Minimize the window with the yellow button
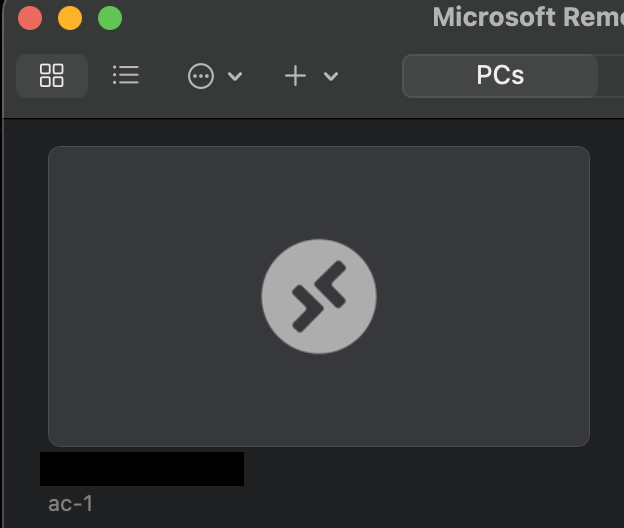 click(70, 18)
